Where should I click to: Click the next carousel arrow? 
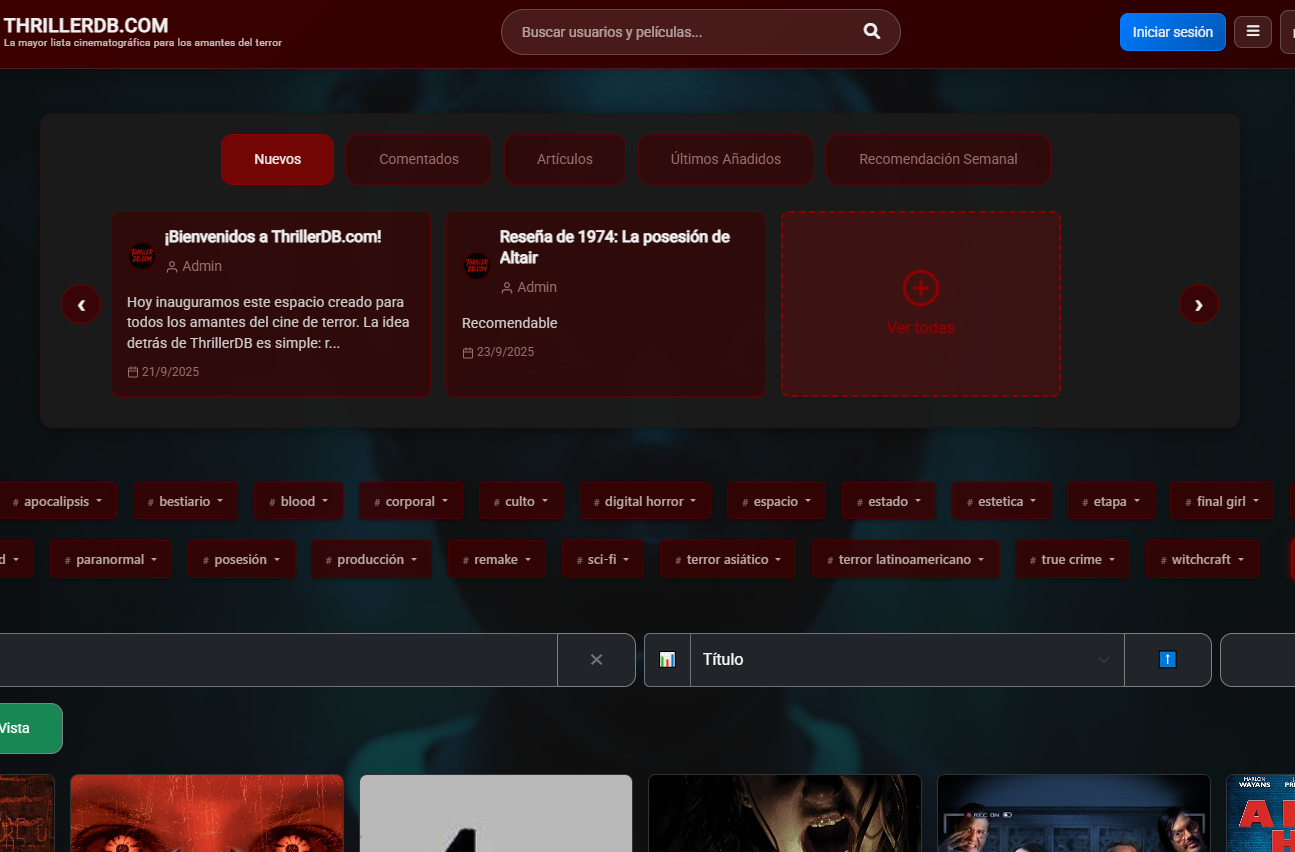[x=1198, y=304]
